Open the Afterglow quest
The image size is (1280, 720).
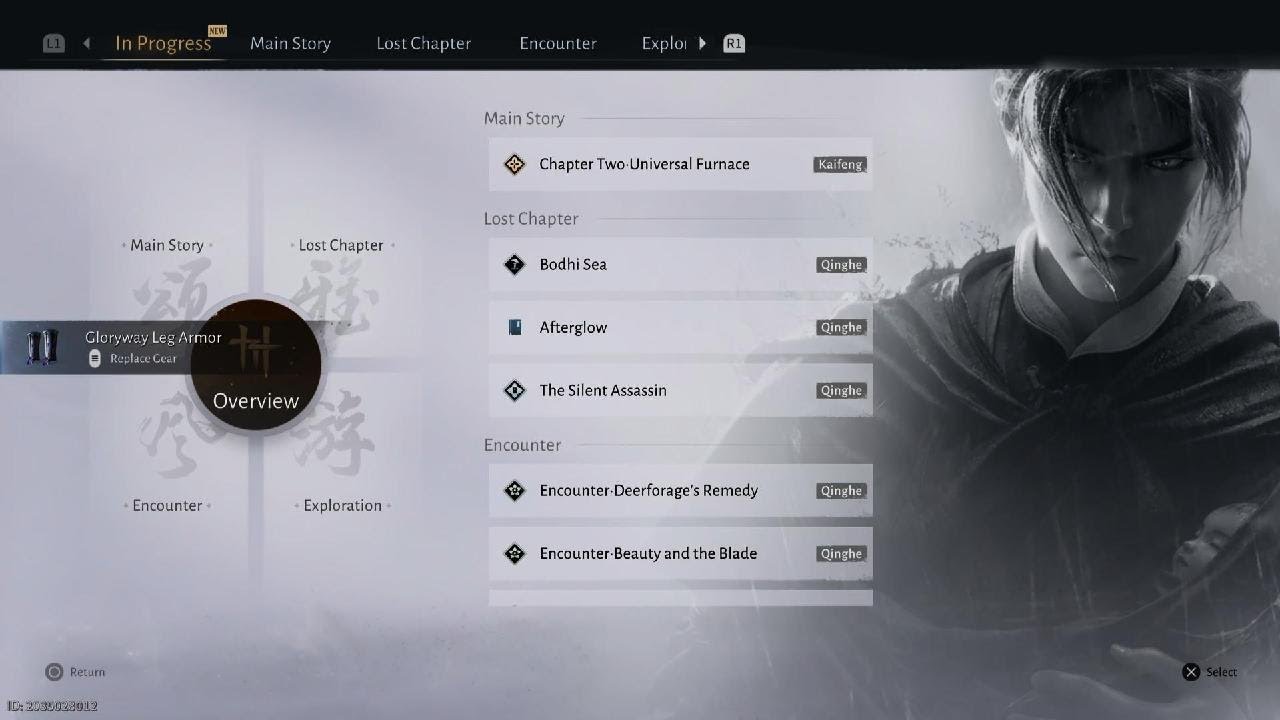[x=680, y=327]
